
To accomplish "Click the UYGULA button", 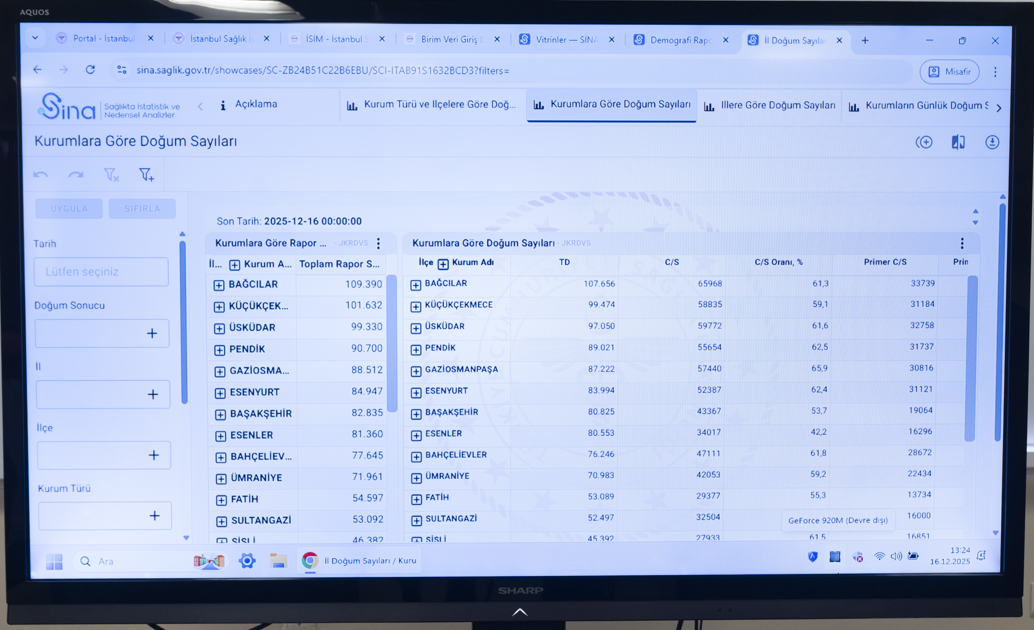I will tap(69, 209).
